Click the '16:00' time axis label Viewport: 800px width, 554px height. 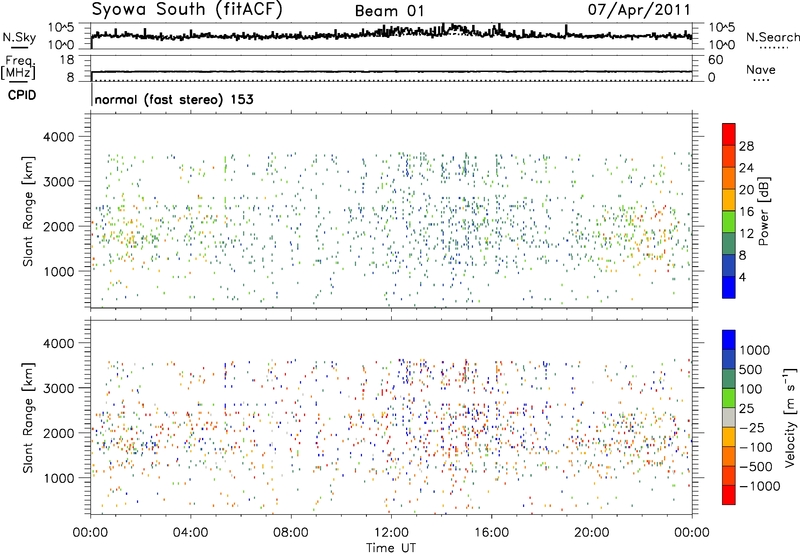tap(491, 533)
